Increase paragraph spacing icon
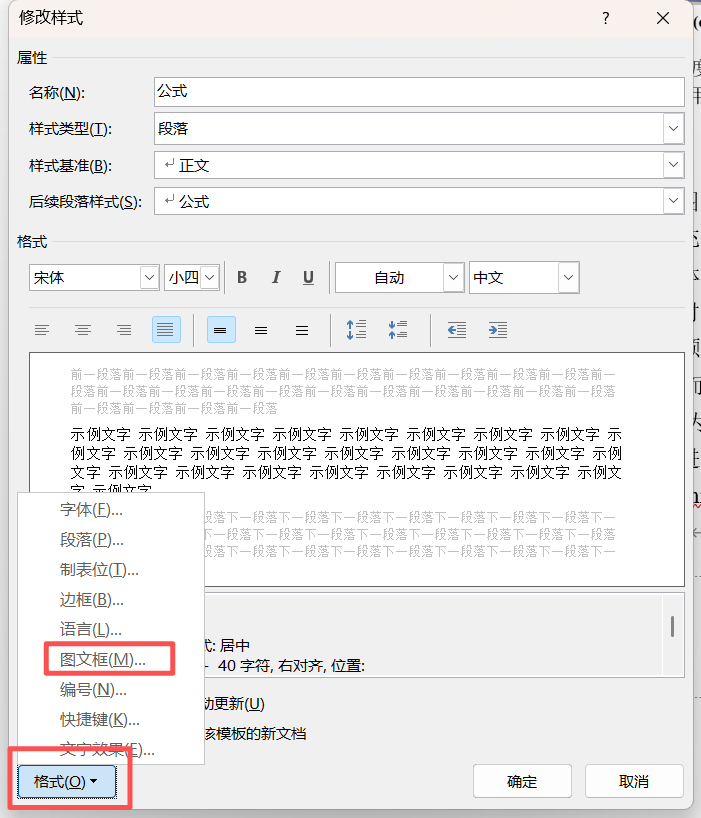 357,330
